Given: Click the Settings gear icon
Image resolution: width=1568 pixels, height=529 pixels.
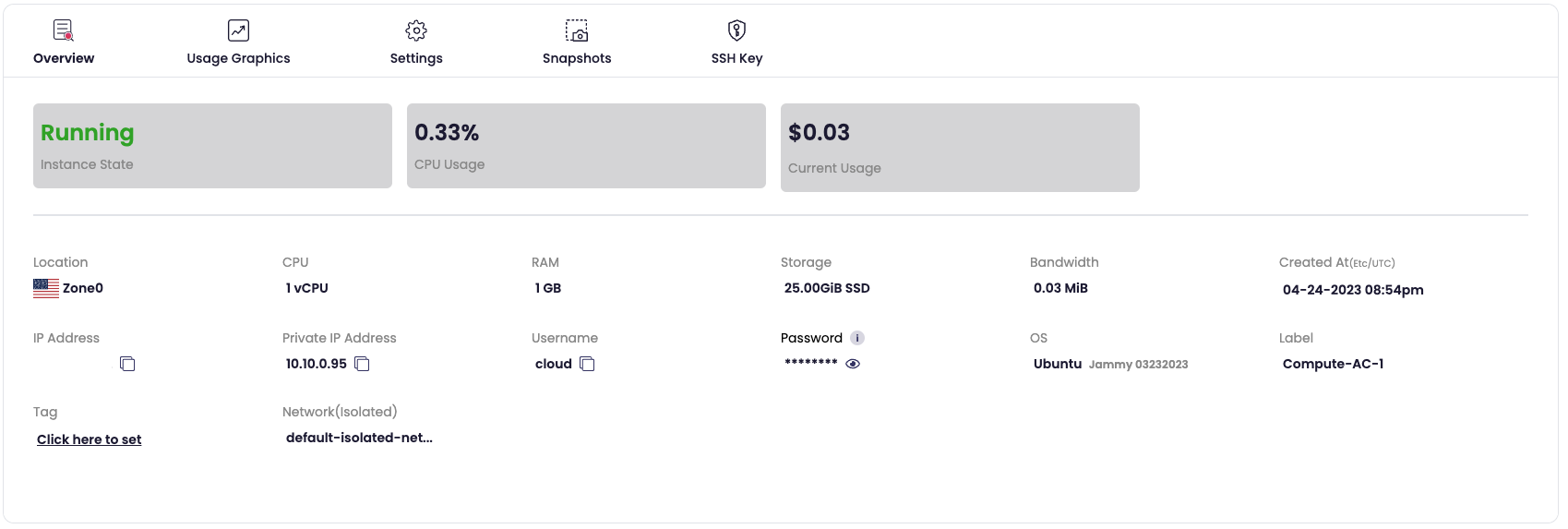Looking at the screenshot, I should (416, 30).
